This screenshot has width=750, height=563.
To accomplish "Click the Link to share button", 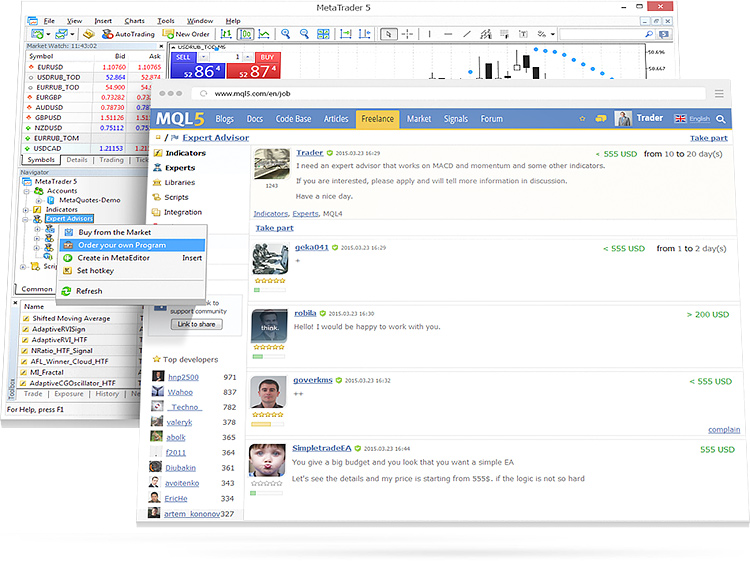I will [x=197, y=324].
